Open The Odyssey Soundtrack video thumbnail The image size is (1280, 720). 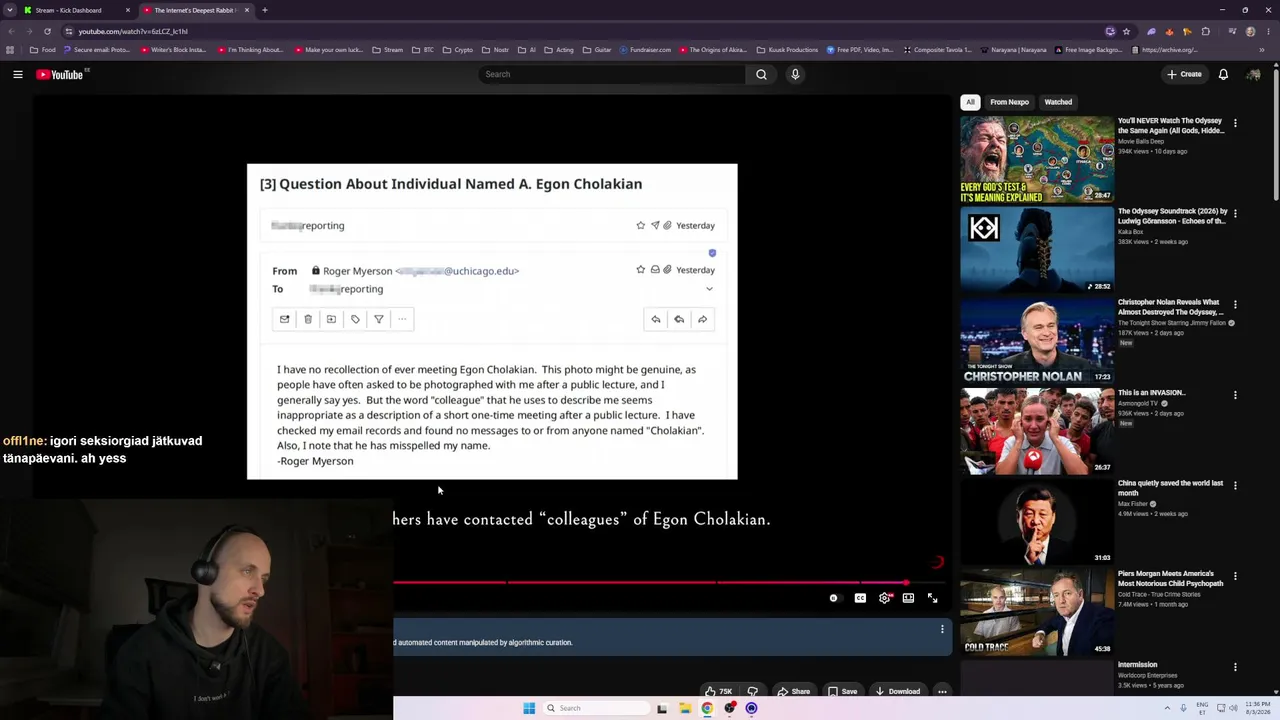click(x=1037, y=249)
